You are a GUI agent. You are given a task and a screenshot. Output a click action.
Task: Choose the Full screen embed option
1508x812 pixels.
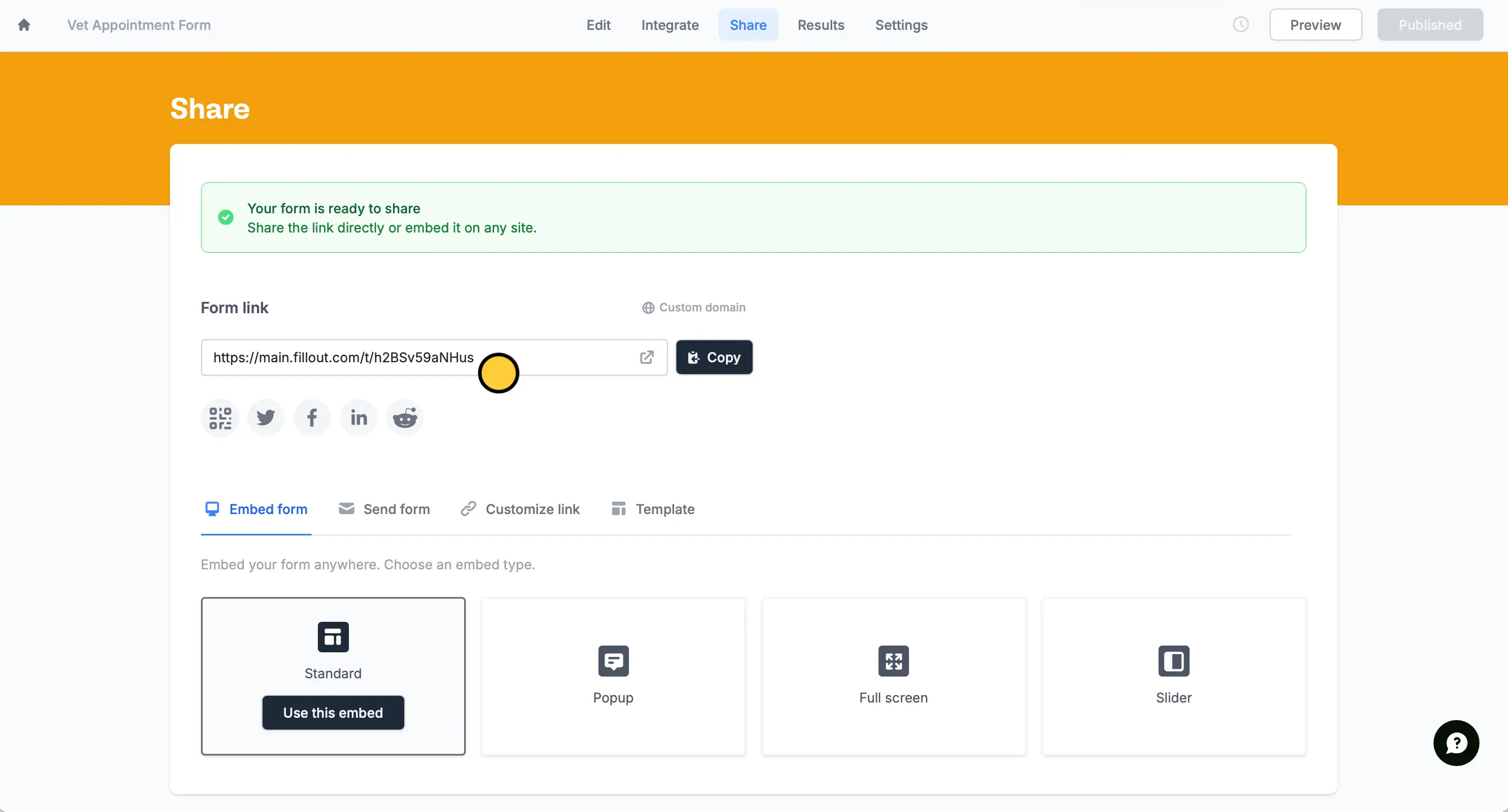pyautogui.click(x=893, y=675)
